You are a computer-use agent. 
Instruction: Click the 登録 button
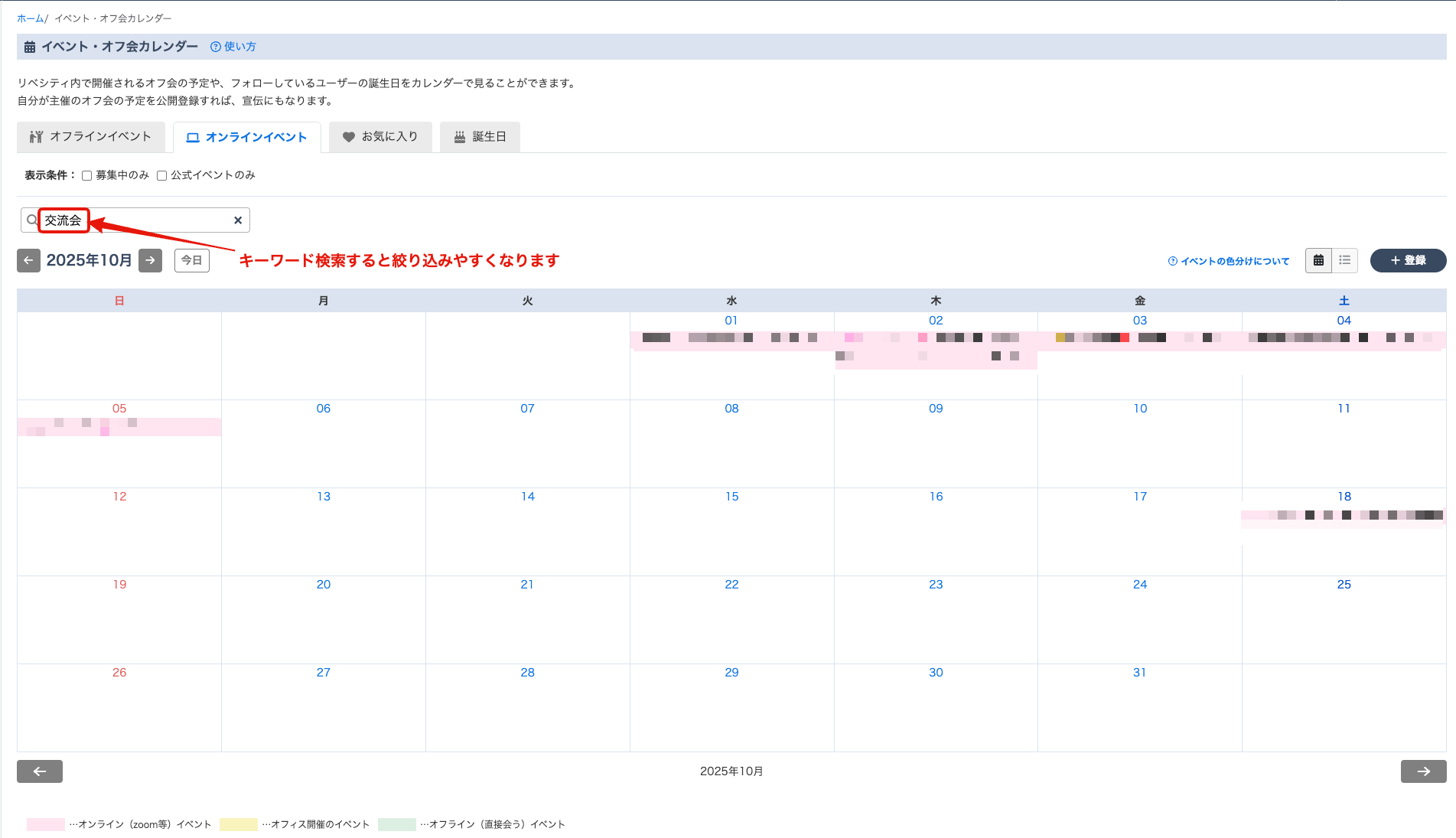click(x=1408, y=260)
